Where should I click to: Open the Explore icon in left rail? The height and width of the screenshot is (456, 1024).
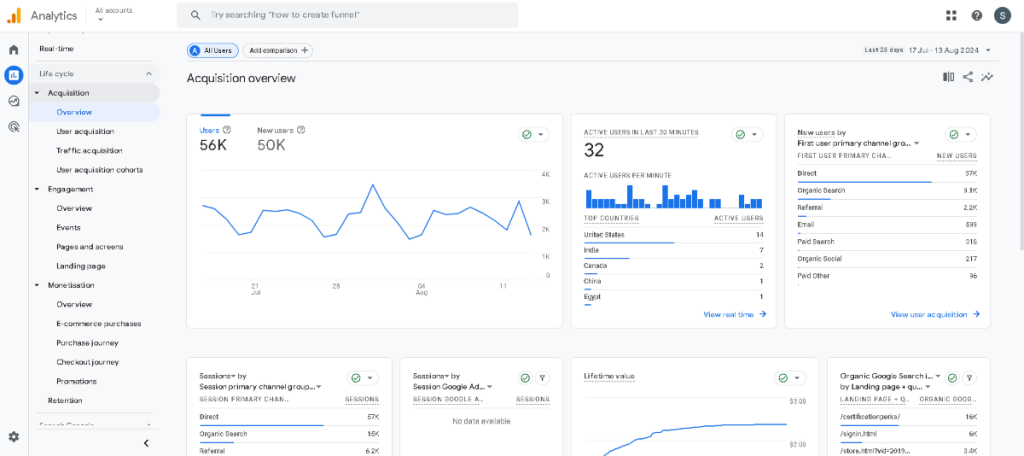tap(14, 101)
